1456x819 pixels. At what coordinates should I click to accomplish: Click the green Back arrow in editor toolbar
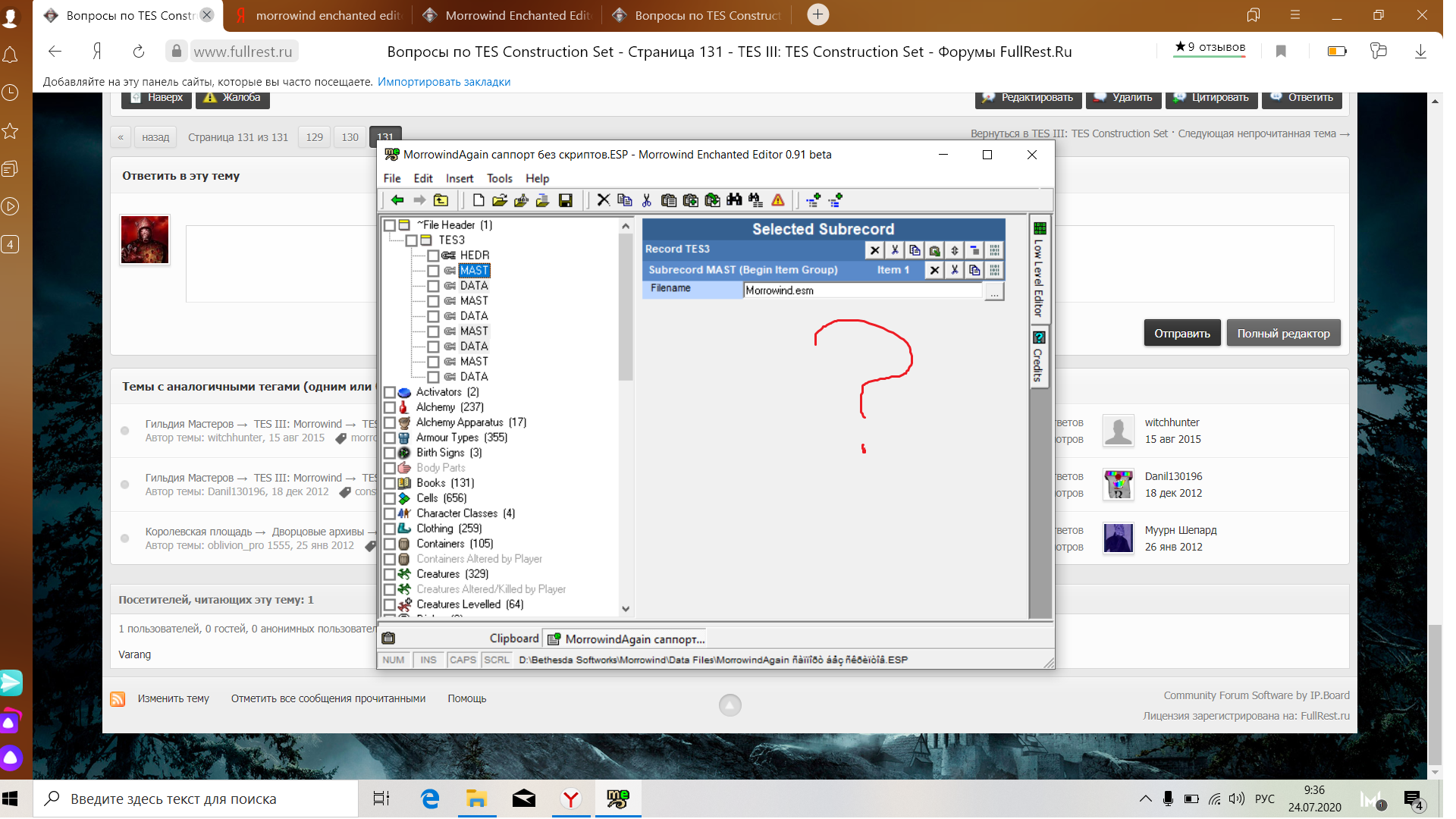pos(397,200)
